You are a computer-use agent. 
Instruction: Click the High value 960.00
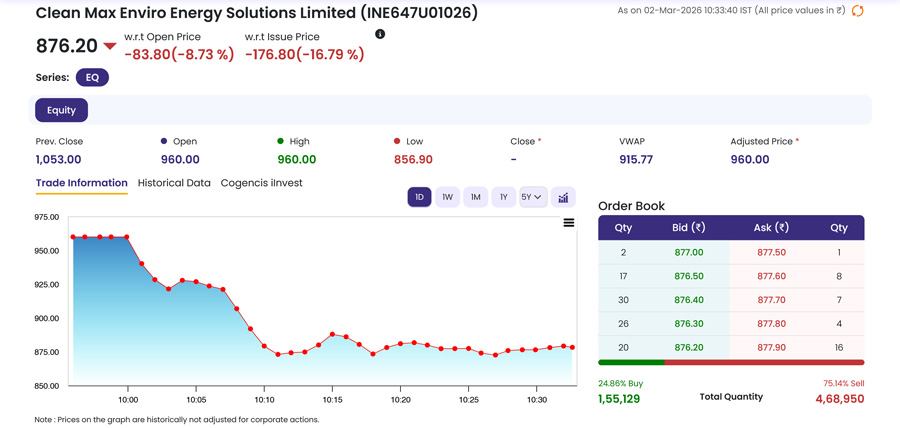[x=297, y=159]
